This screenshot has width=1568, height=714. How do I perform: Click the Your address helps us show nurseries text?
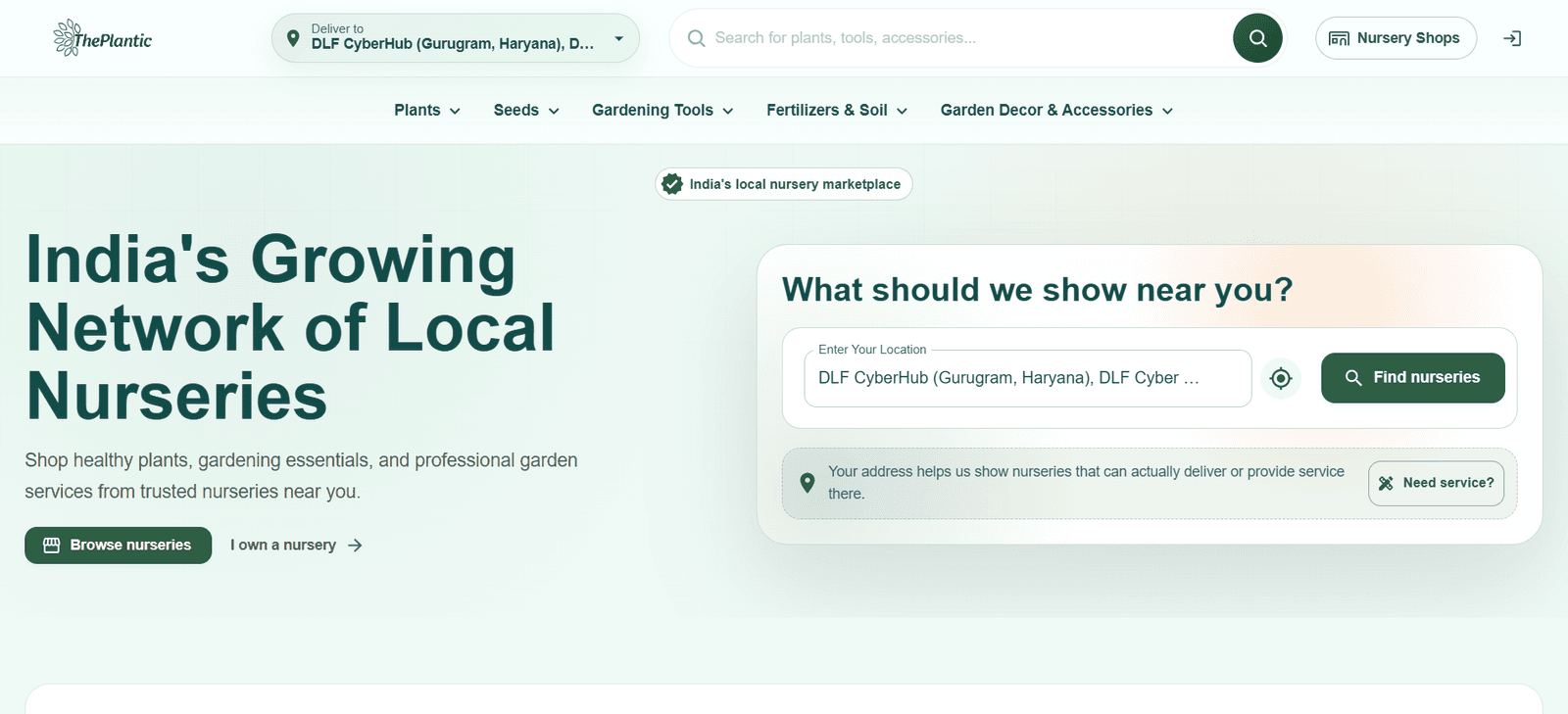(x=1086, y=483)
